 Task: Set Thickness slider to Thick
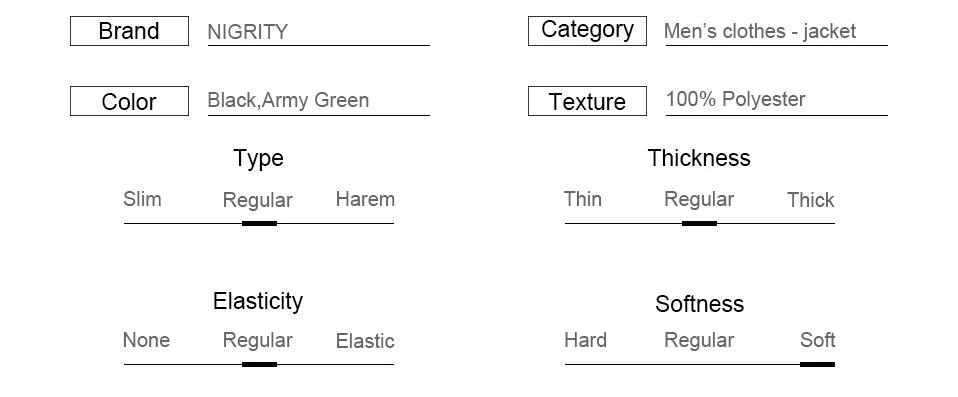pos(811,200)
